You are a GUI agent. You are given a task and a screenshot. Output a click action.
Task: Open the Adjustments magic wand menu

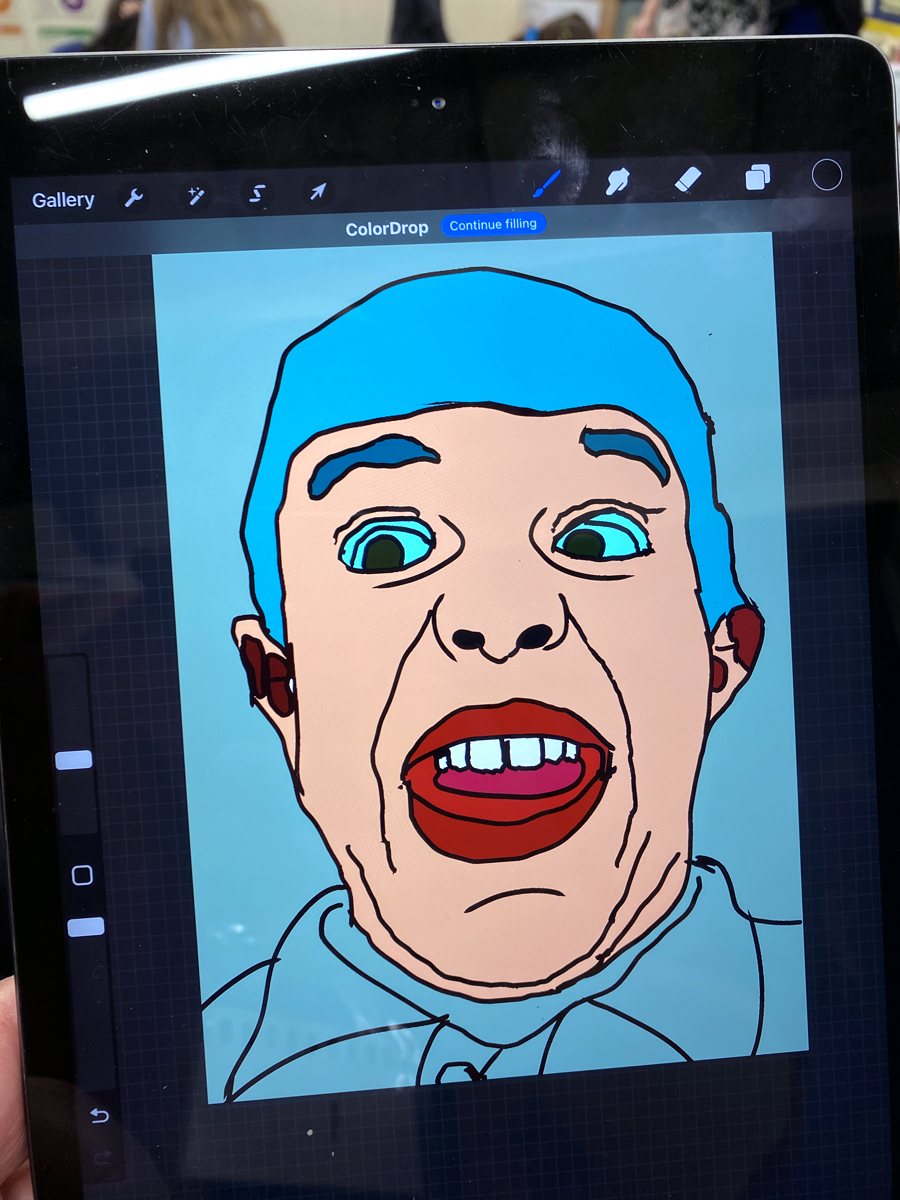(195, 195)
